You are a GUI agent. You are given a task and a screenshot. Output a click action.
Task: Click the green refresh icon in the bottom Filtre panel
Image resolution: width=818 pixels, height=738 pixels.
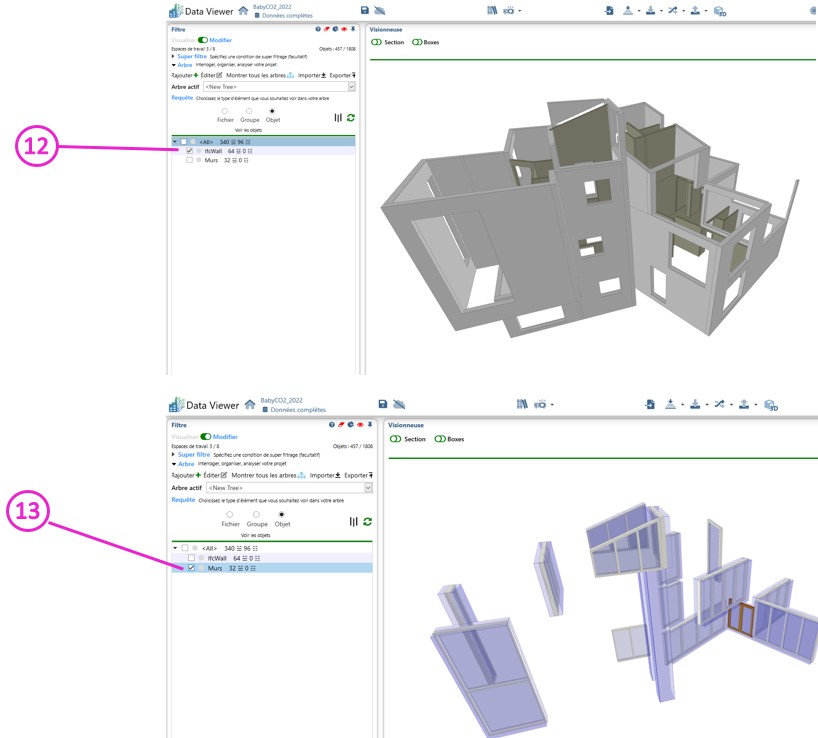pos(367,522)
